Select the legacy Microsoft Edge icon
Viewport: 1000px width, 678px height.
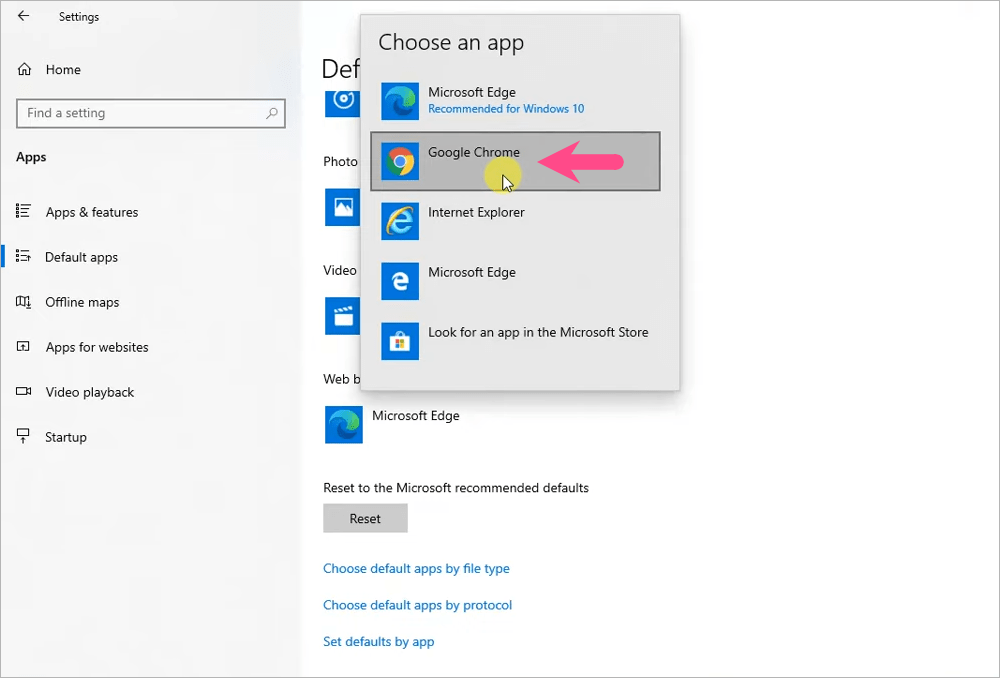[400, 281]
